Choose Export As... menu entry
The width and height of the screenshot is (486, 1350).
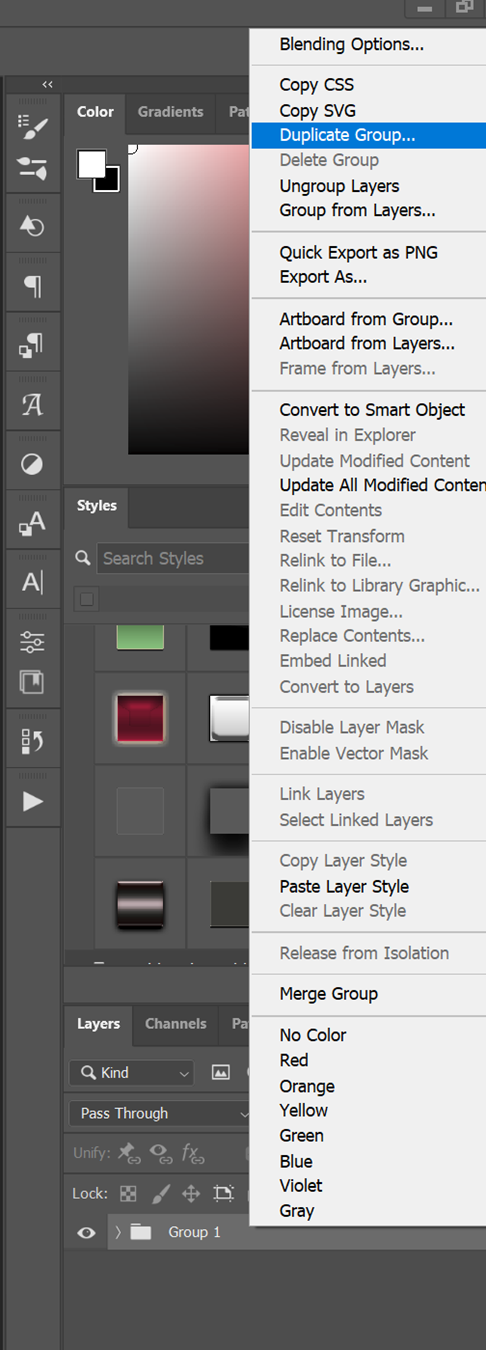pyautogui.click(x=323, y=277)
